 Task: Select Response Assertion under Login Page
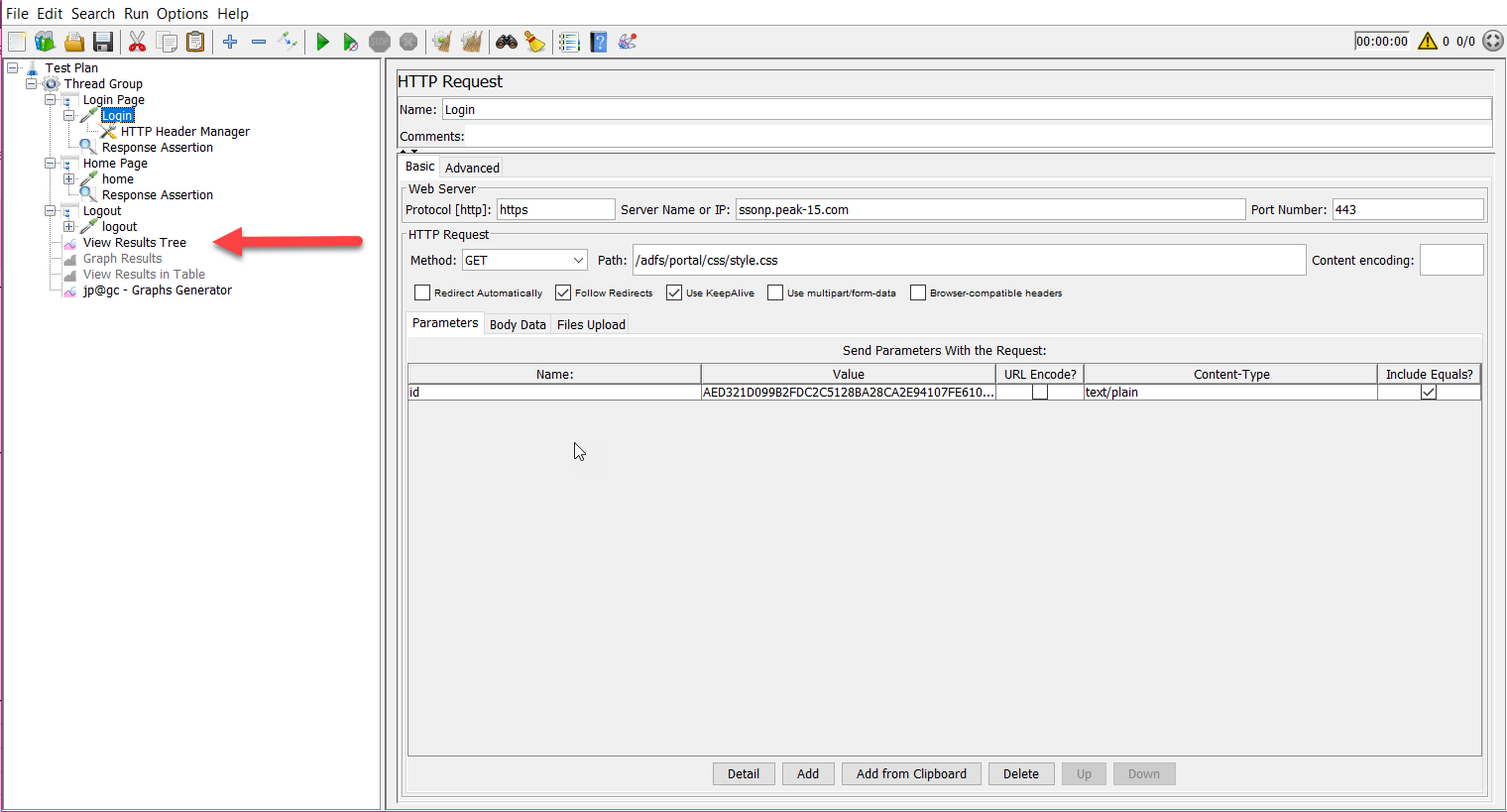pyautogui.click(x=158, y=148)
